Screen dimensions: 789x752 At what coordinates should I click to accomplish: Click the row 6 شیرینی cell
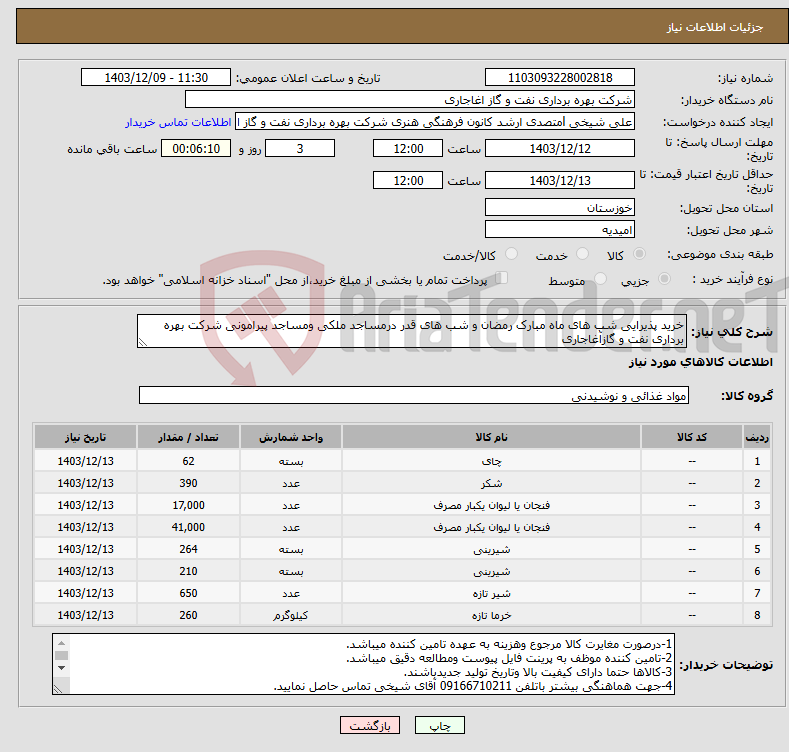(491, 571)
